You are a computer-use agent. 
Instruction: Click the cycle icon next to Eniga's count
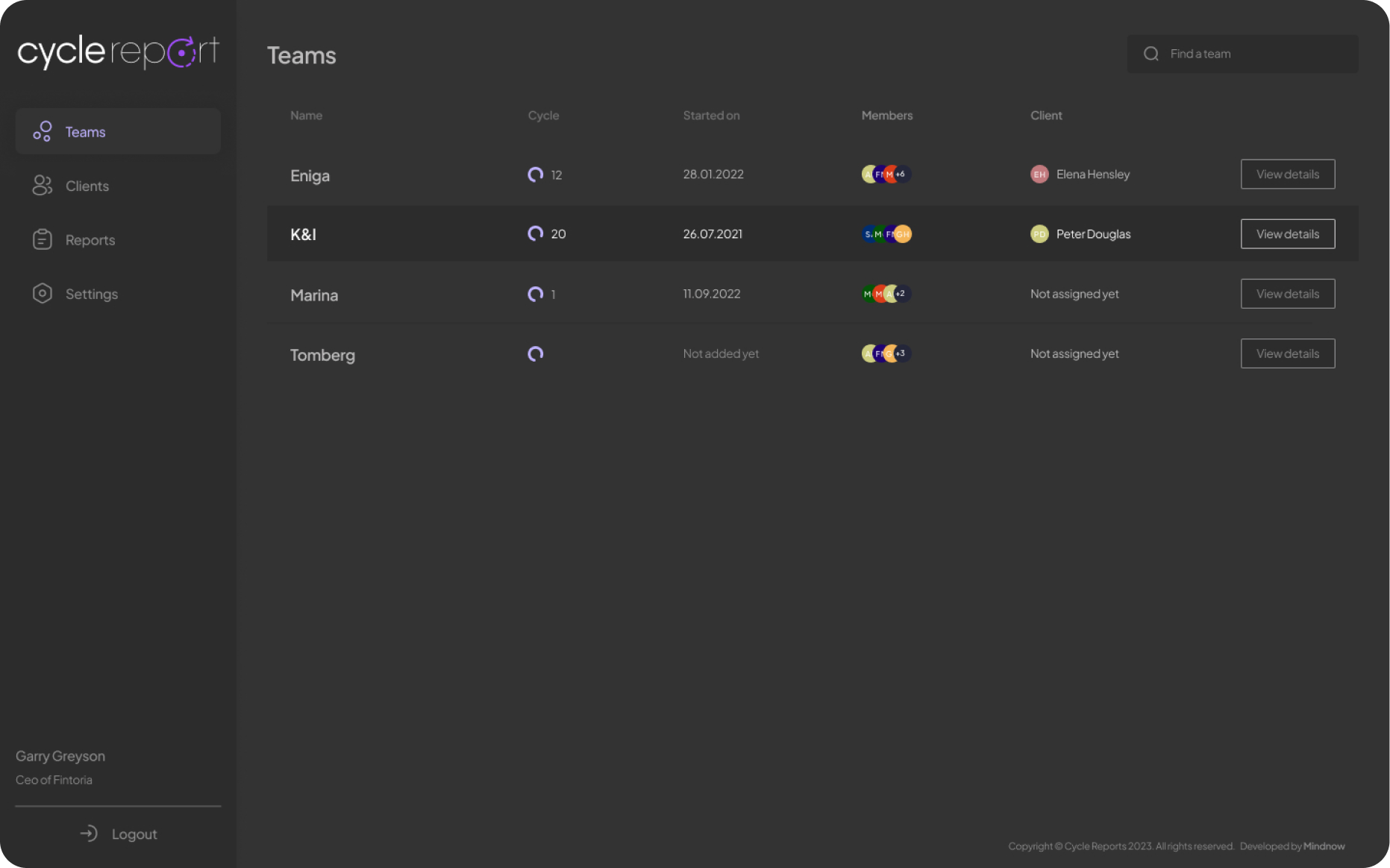pos(535,174)
